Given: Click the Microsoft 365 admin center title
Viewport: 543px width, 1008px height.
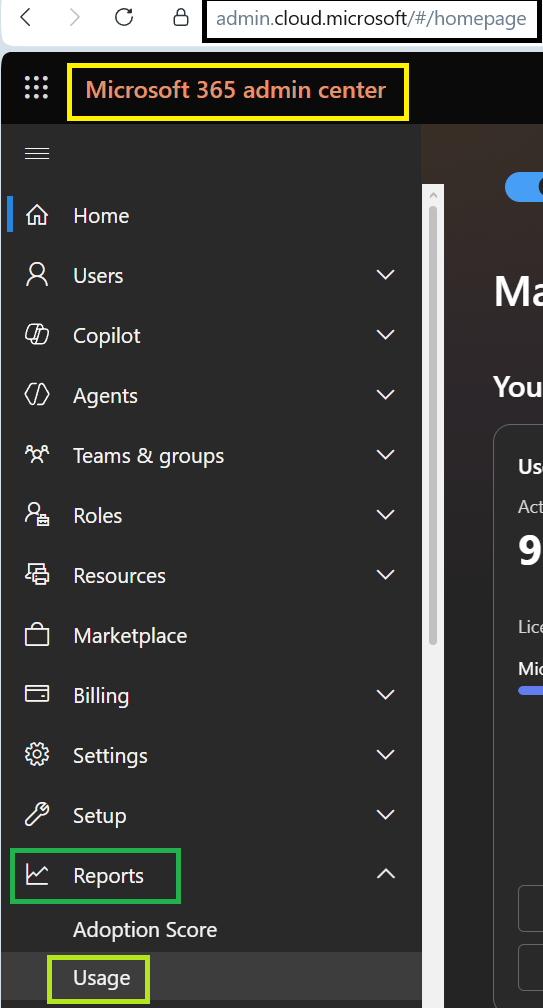Looking at the screenshot, I should [236, 90].
